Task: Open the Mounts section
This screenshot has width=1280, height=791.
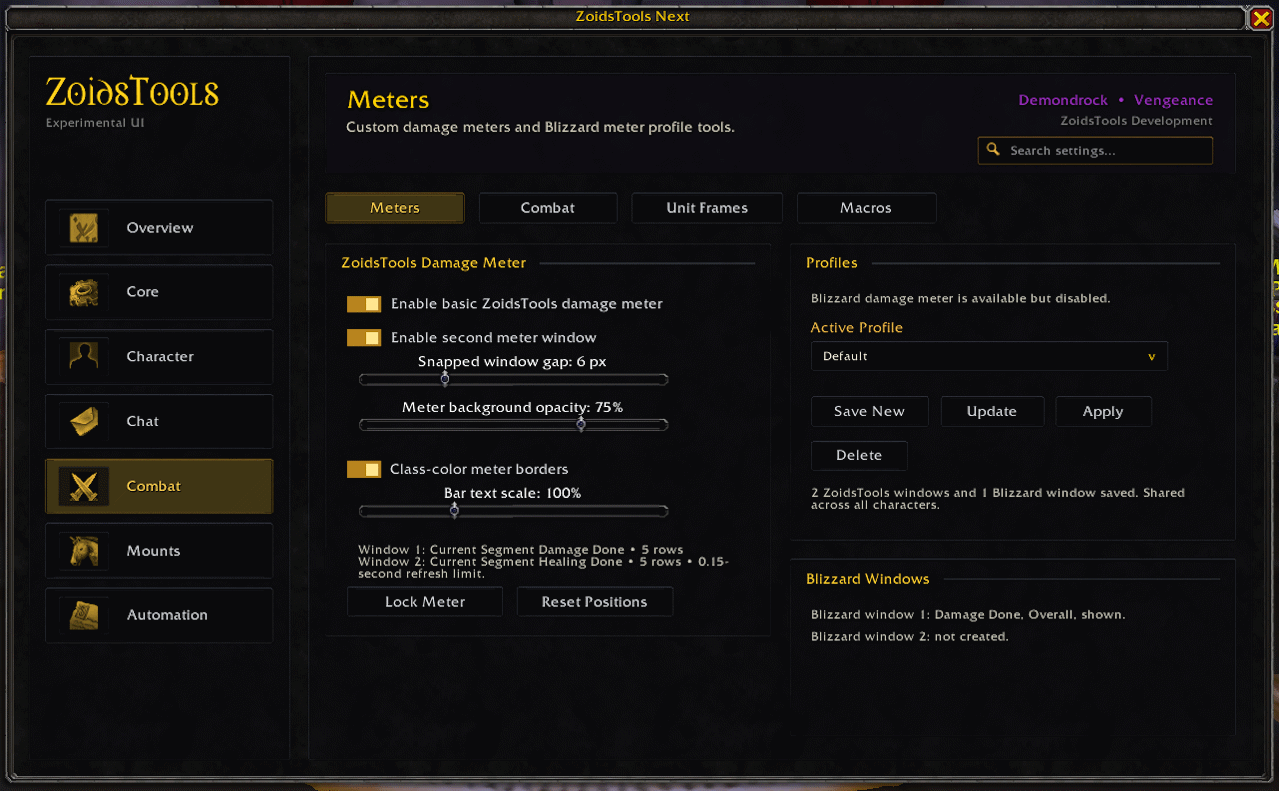Action: click(159, 551)
